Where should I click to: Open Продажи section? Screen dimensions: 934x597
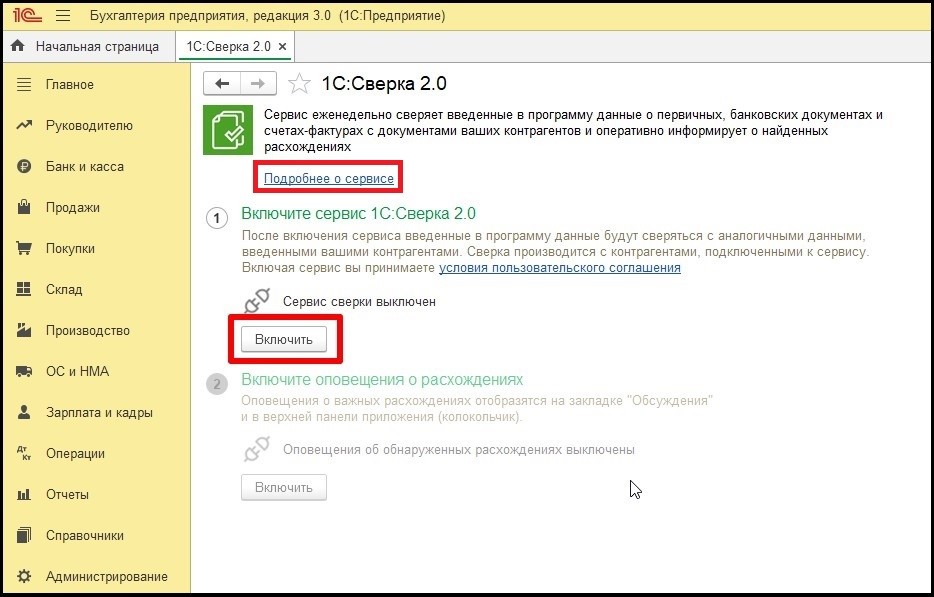73,208
